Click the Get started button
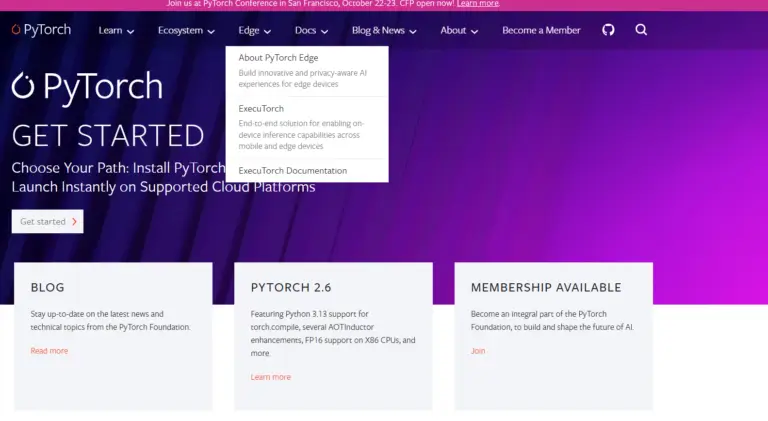This screenshot has width=768, height=421. tap(48, 222)
